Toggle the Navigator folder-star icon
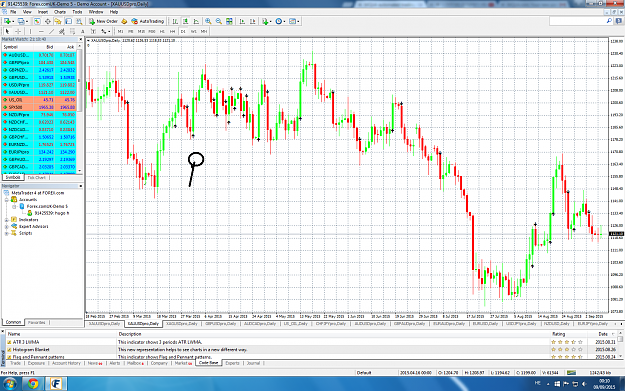 pos(58,21)
